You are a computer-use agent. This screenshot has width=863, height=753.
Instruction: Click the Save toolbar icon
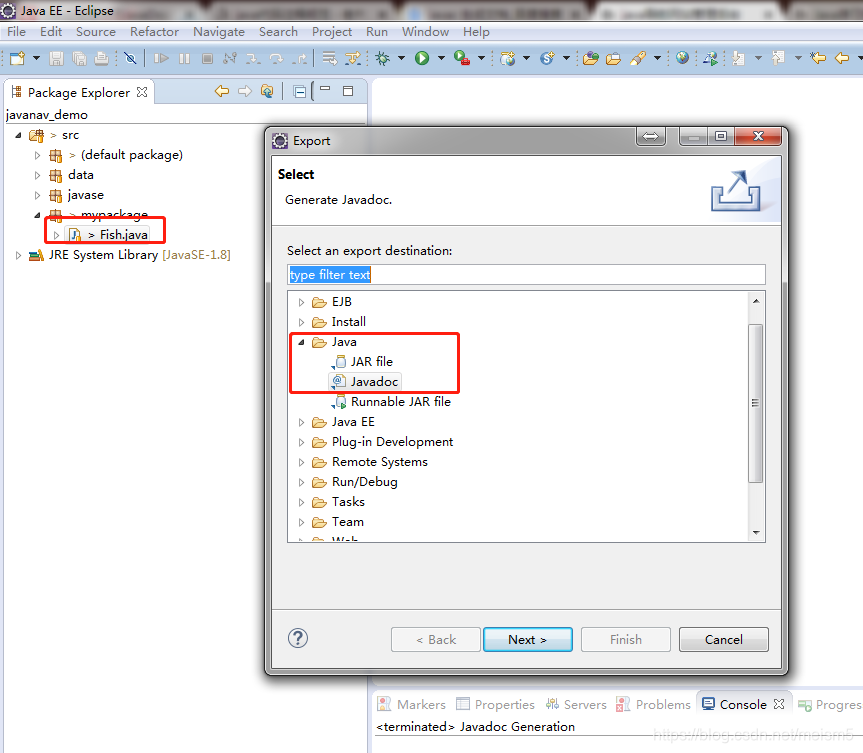tap(56, 58)
